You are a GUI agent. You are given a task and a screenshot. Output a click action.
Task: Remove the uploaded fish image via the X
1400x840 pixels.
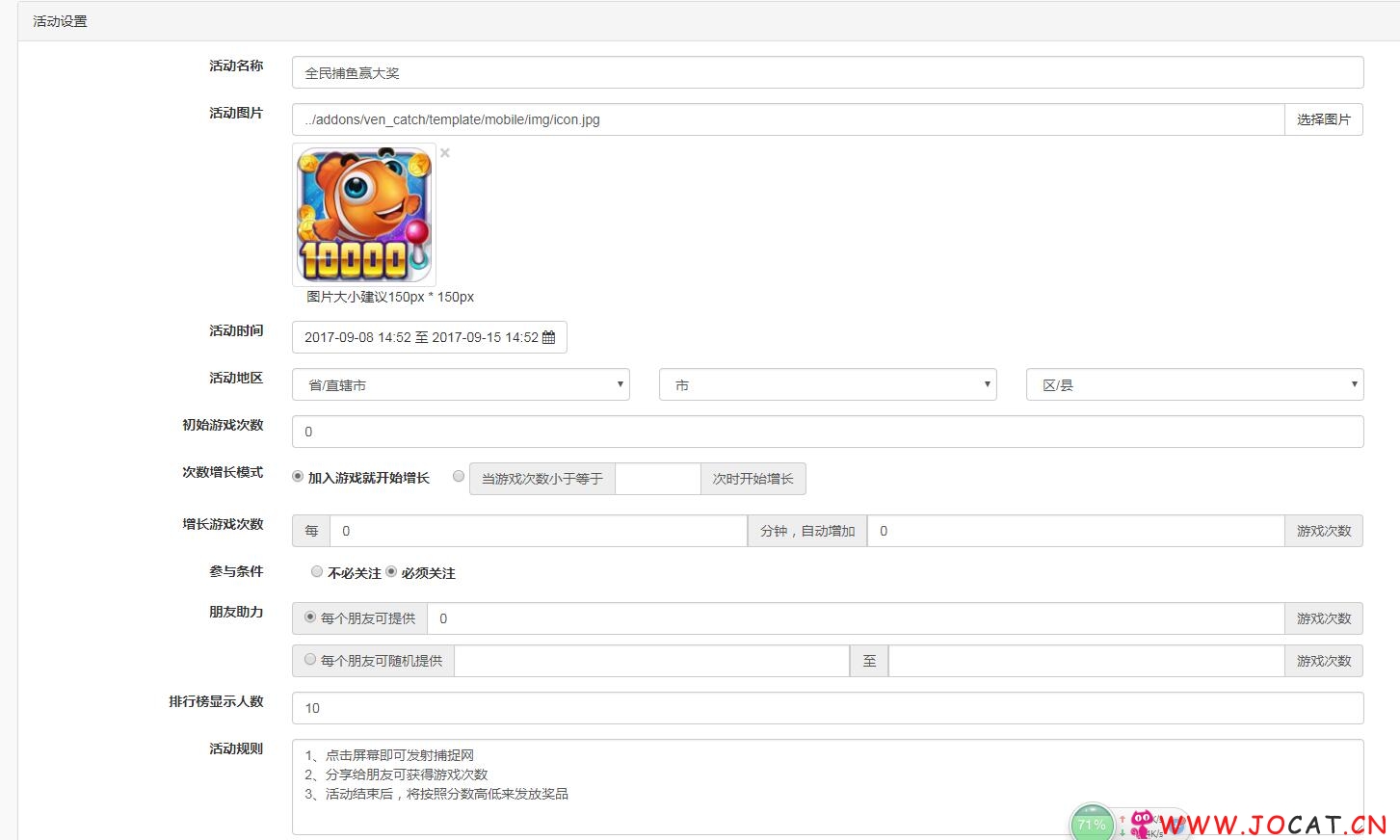tap(445, 152)
